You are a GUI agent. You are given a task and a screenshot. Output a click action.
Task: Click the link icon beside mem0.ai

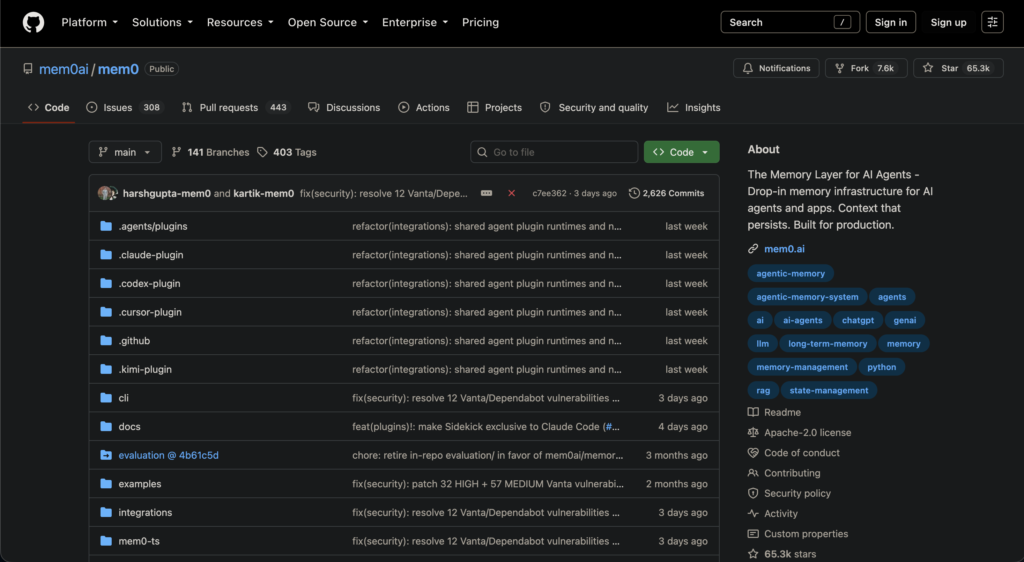(753, 249)
